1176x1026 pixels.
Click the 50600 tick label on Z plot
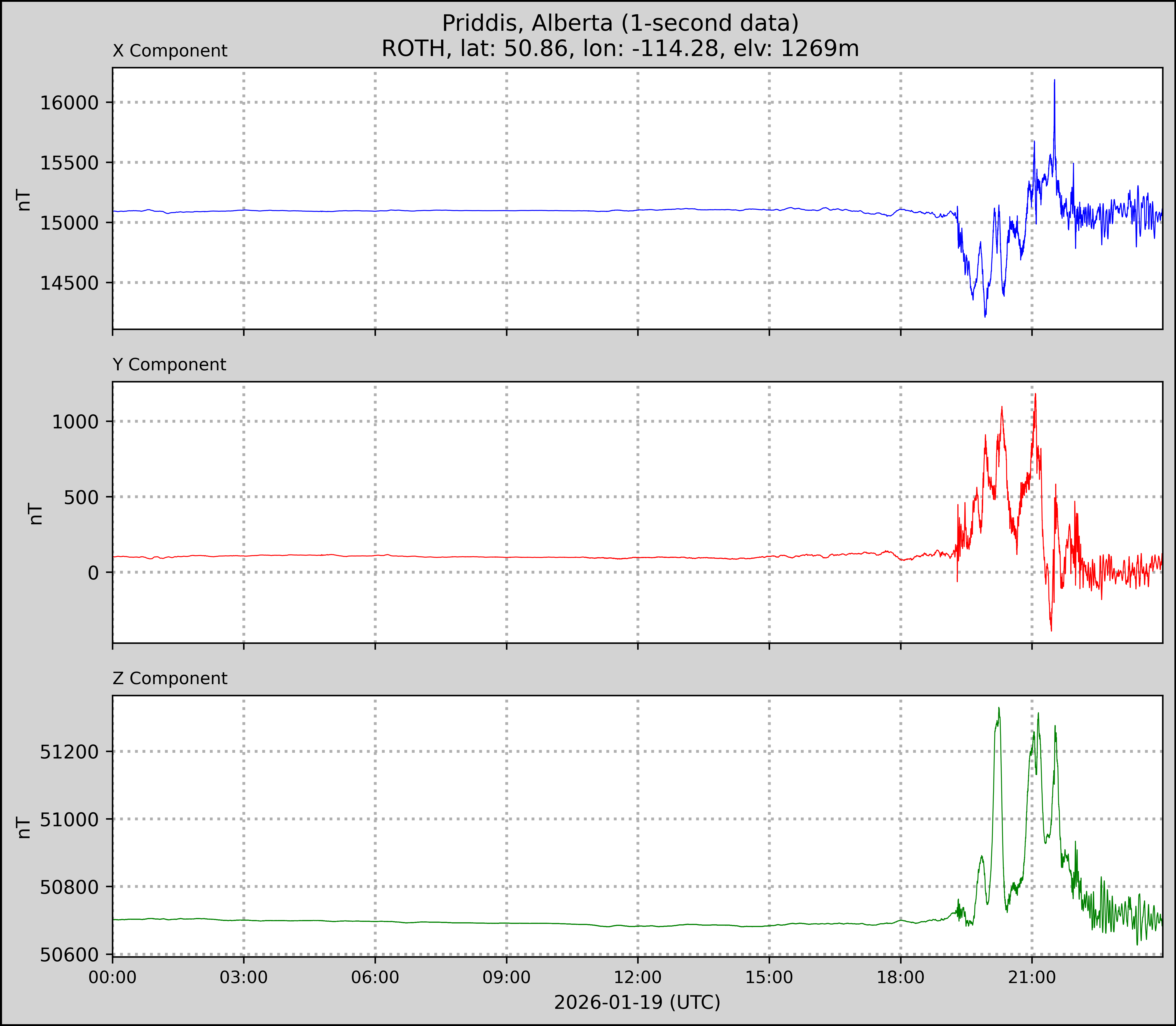[69, 954]
